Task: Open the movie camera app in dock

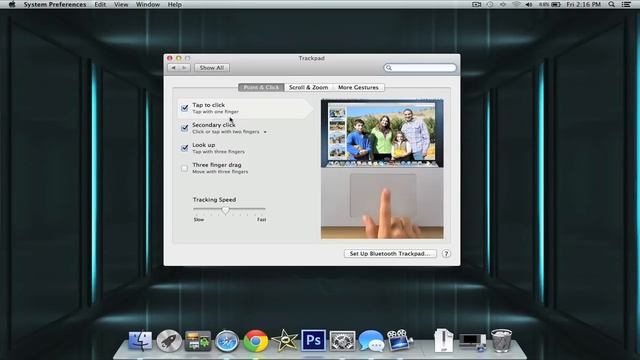Action: point(400,340)
